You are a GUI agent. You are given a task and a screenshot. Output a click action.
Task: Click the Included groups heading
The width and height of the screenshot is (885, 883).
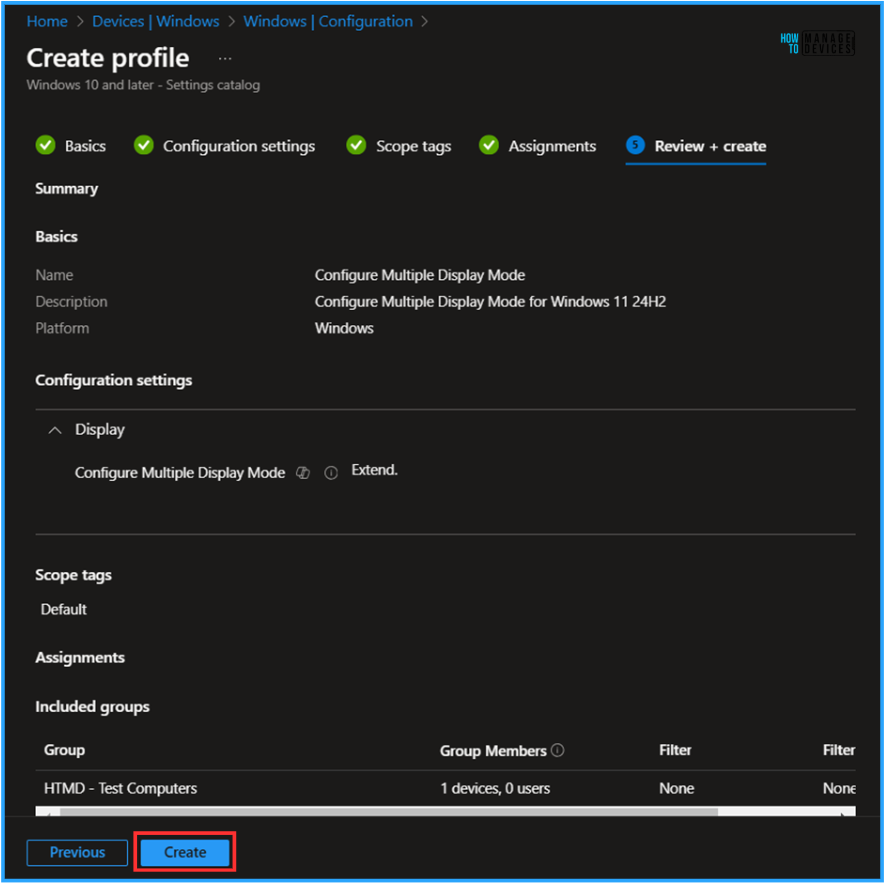point(93,707)
